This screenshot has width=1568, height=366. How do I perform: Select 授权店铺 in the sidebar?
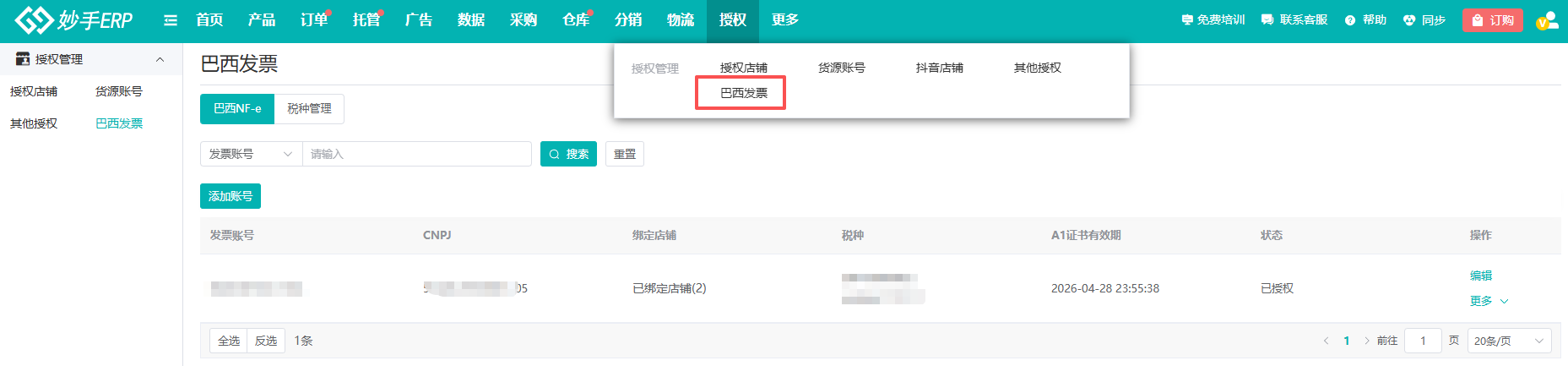[x=34, y=91]
